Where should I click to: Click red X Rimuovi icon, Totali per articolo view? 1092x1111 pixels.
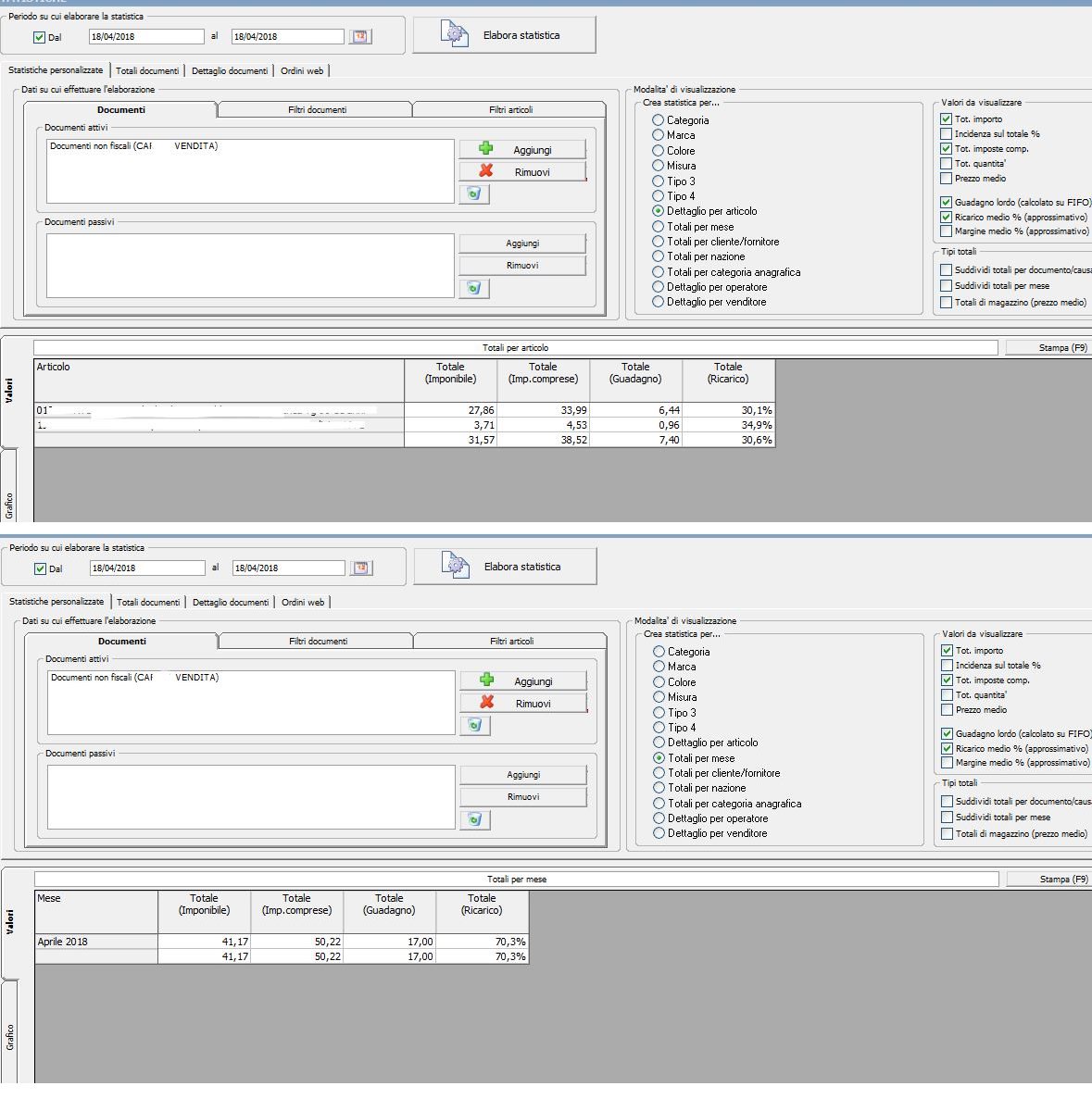coord(485,171)
